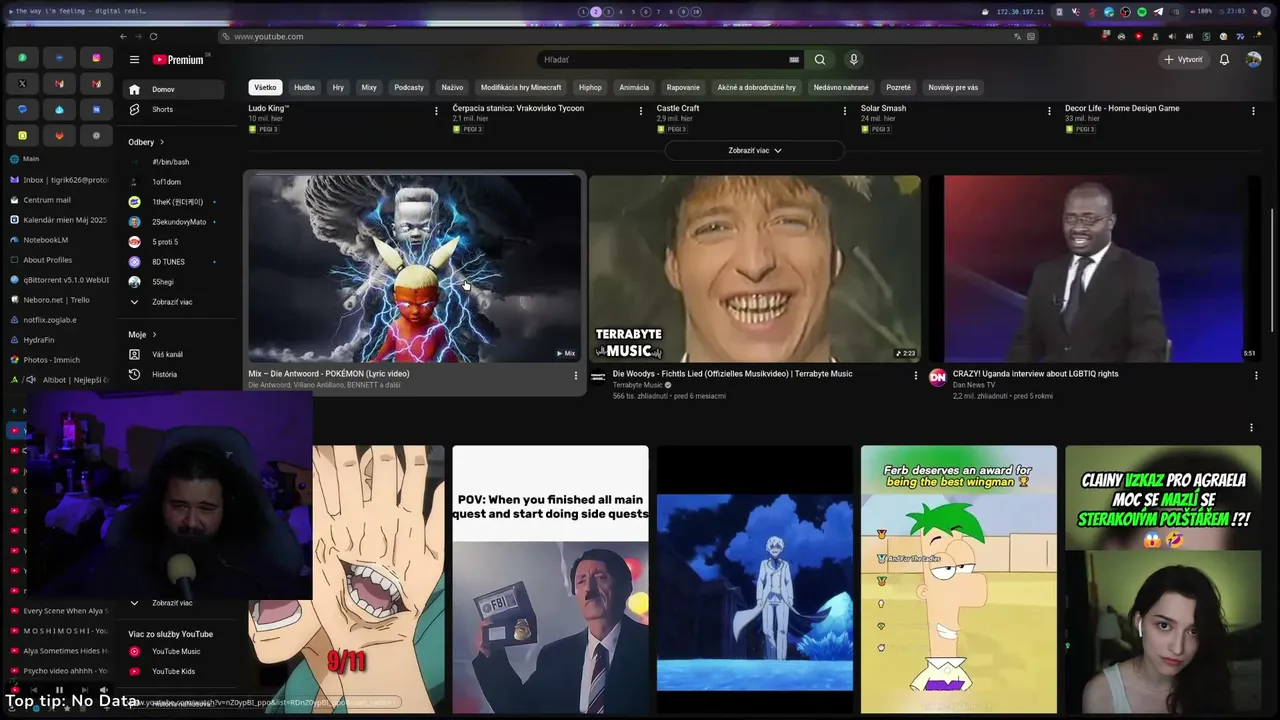Switch to the NotebookLM browser tab

click(58, 240)
